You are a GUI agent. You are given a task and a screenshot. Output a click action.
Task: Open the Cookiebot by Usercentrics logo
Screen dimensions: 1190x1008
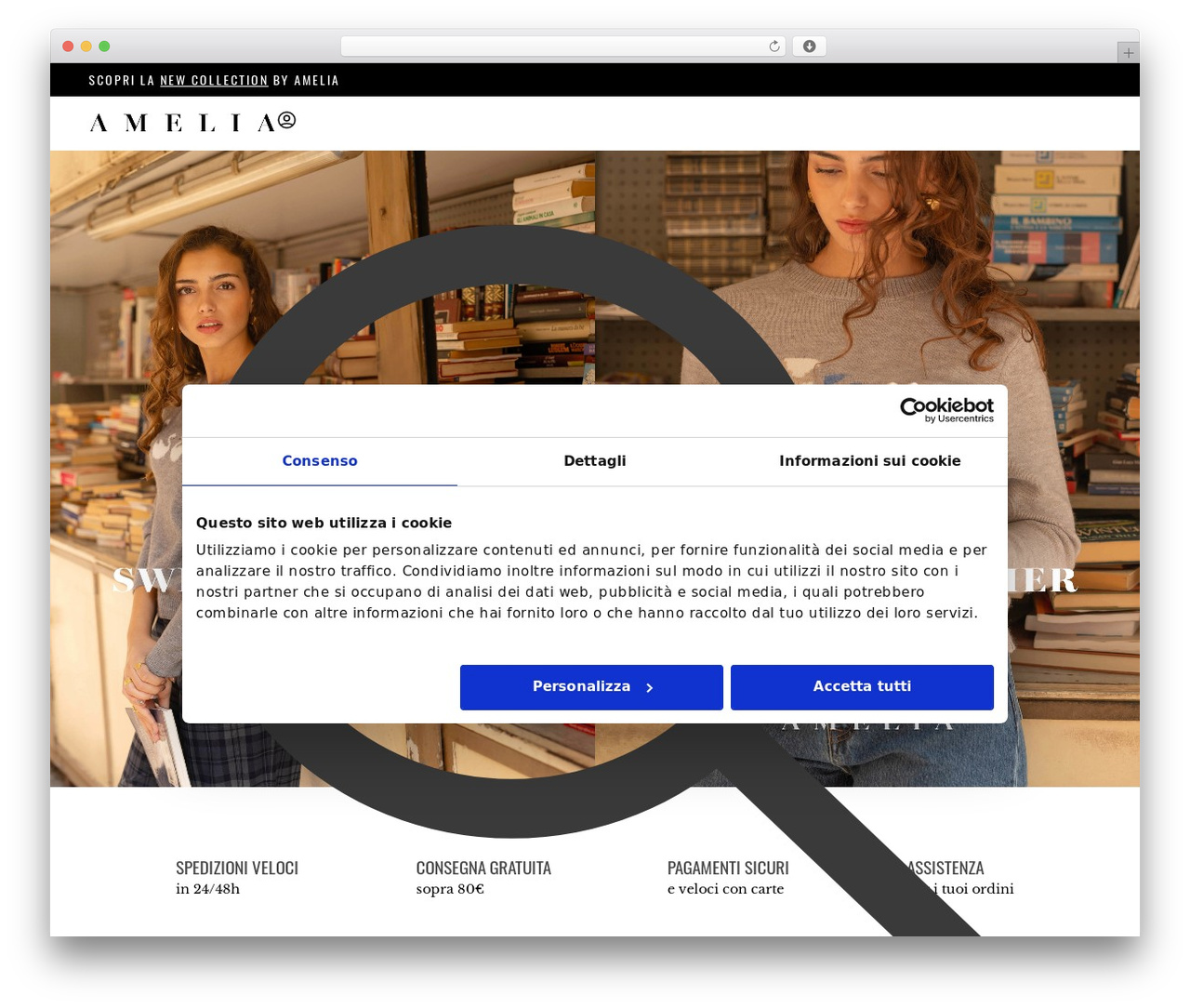[x=946, y=410]
